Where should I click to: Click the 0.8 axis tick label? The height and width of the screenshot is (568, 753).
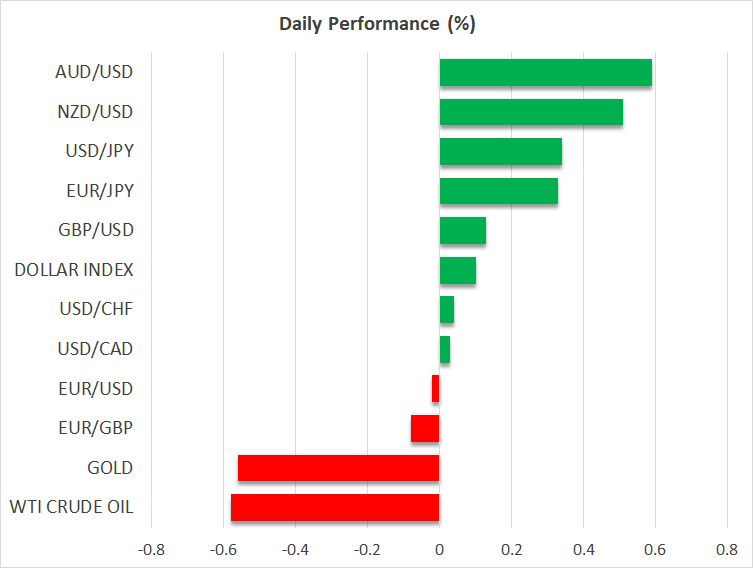(727, 549)
